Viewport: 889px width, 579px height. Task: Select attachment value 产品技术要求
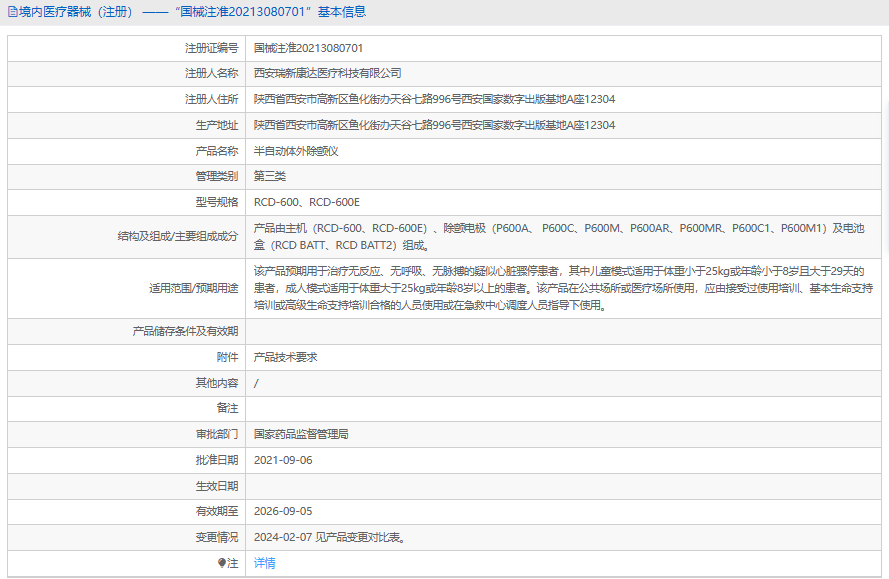[285, 357]
